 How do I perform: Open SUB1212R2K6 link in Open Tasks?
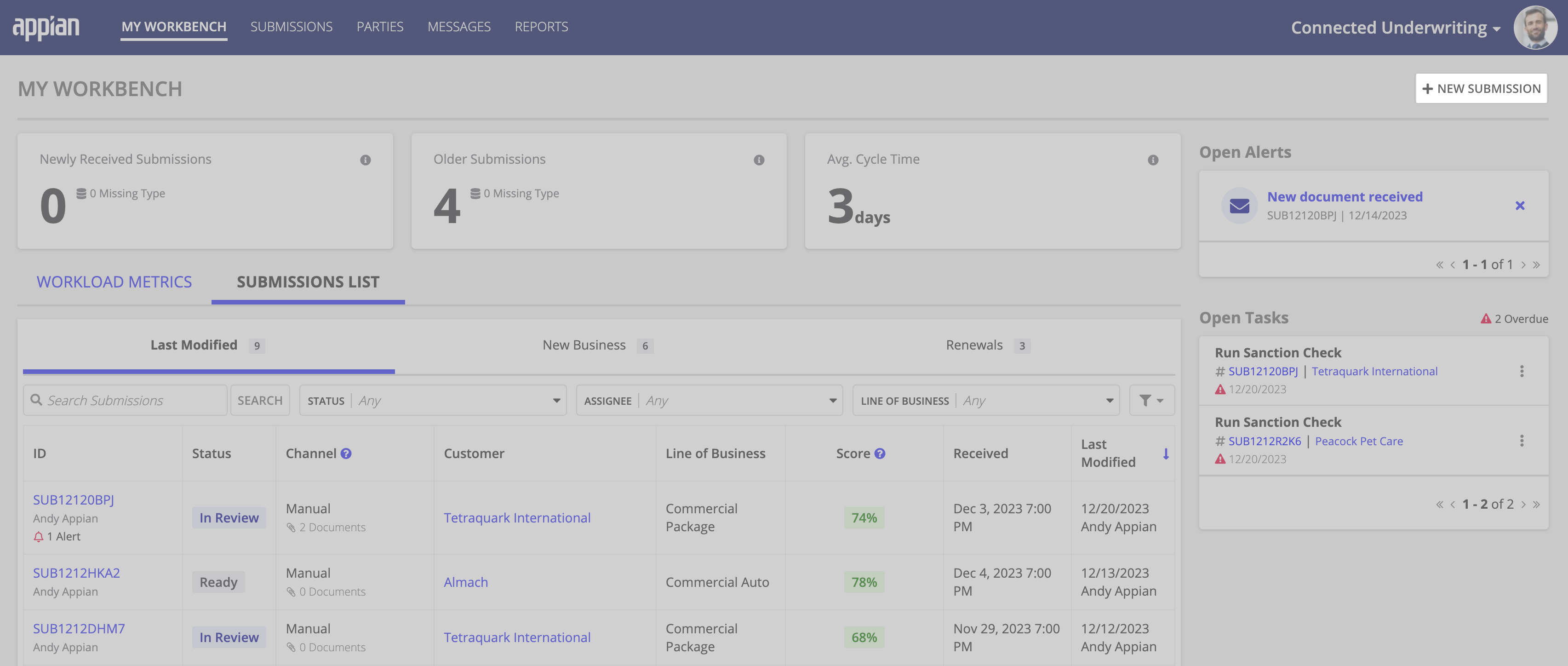(1264, 442)
